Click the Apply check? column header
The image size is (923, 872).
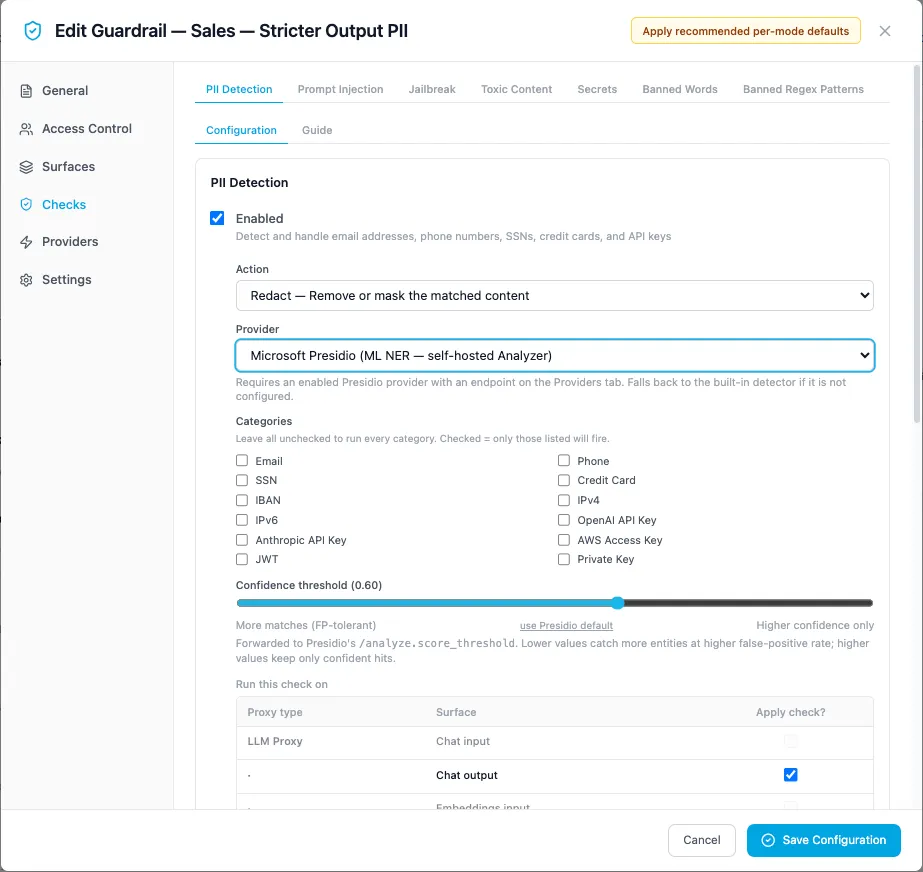(790, 712)
